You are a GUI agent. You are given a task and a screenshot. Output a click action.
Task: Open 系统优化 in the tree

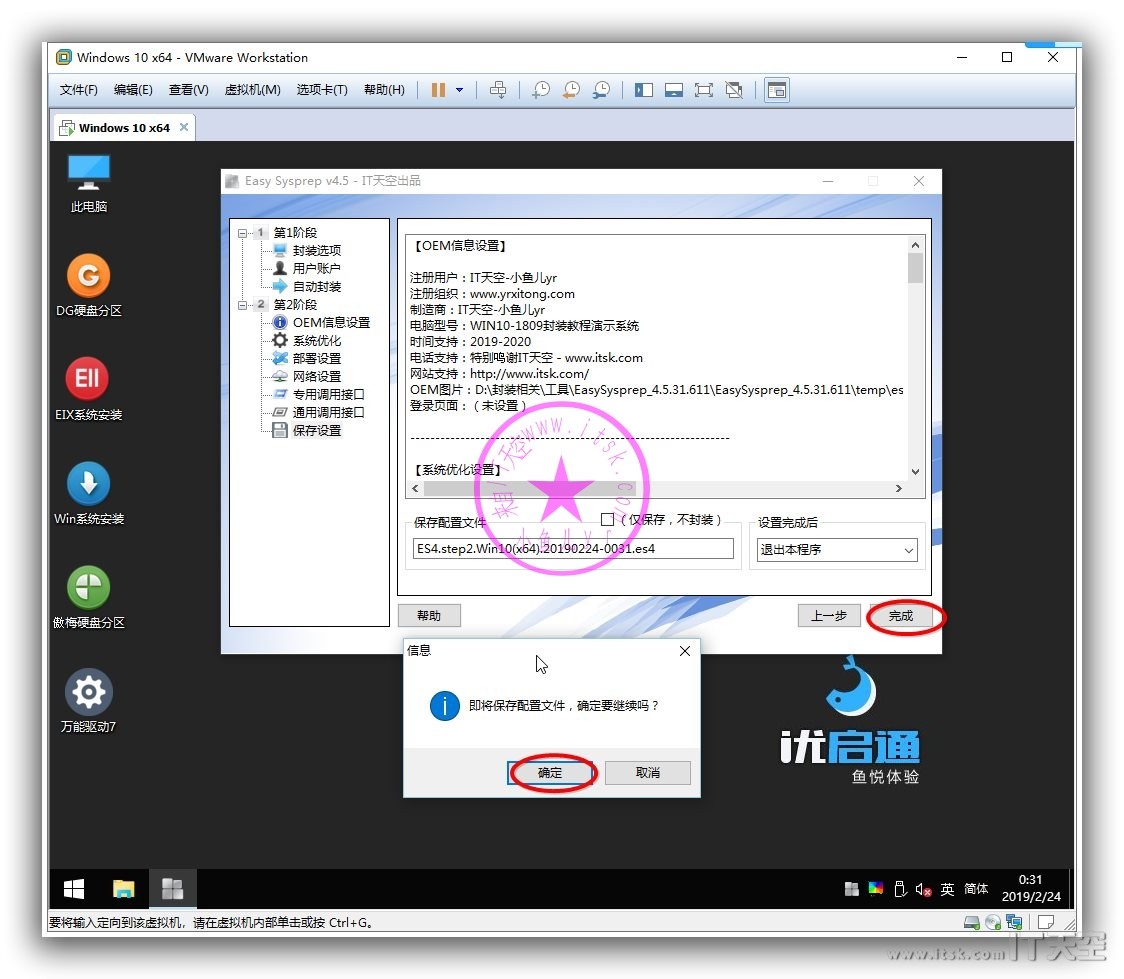pyautogui.click(x=316, y=340)
